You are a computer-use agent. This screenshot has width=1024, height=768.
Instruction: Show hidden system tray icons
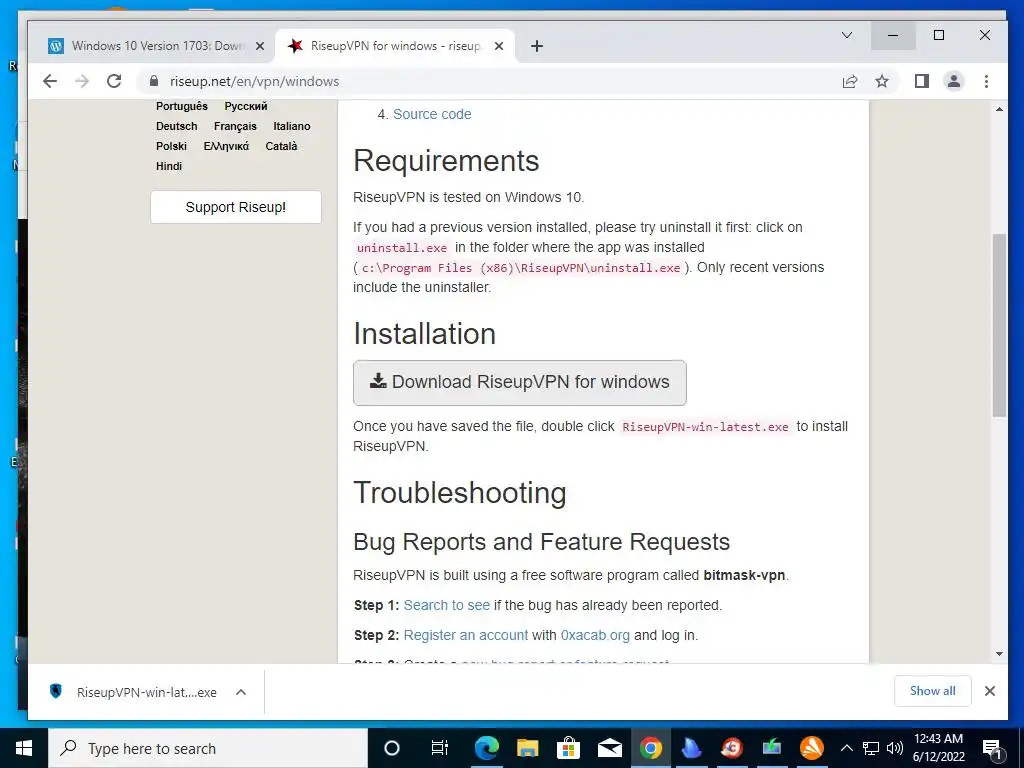[x=846, y=748]
